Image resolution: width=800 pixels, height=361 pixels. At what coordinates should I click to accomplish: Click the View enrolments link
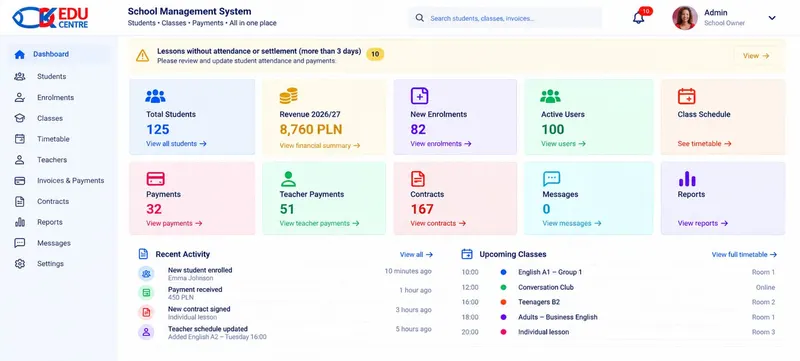(440, 144)
